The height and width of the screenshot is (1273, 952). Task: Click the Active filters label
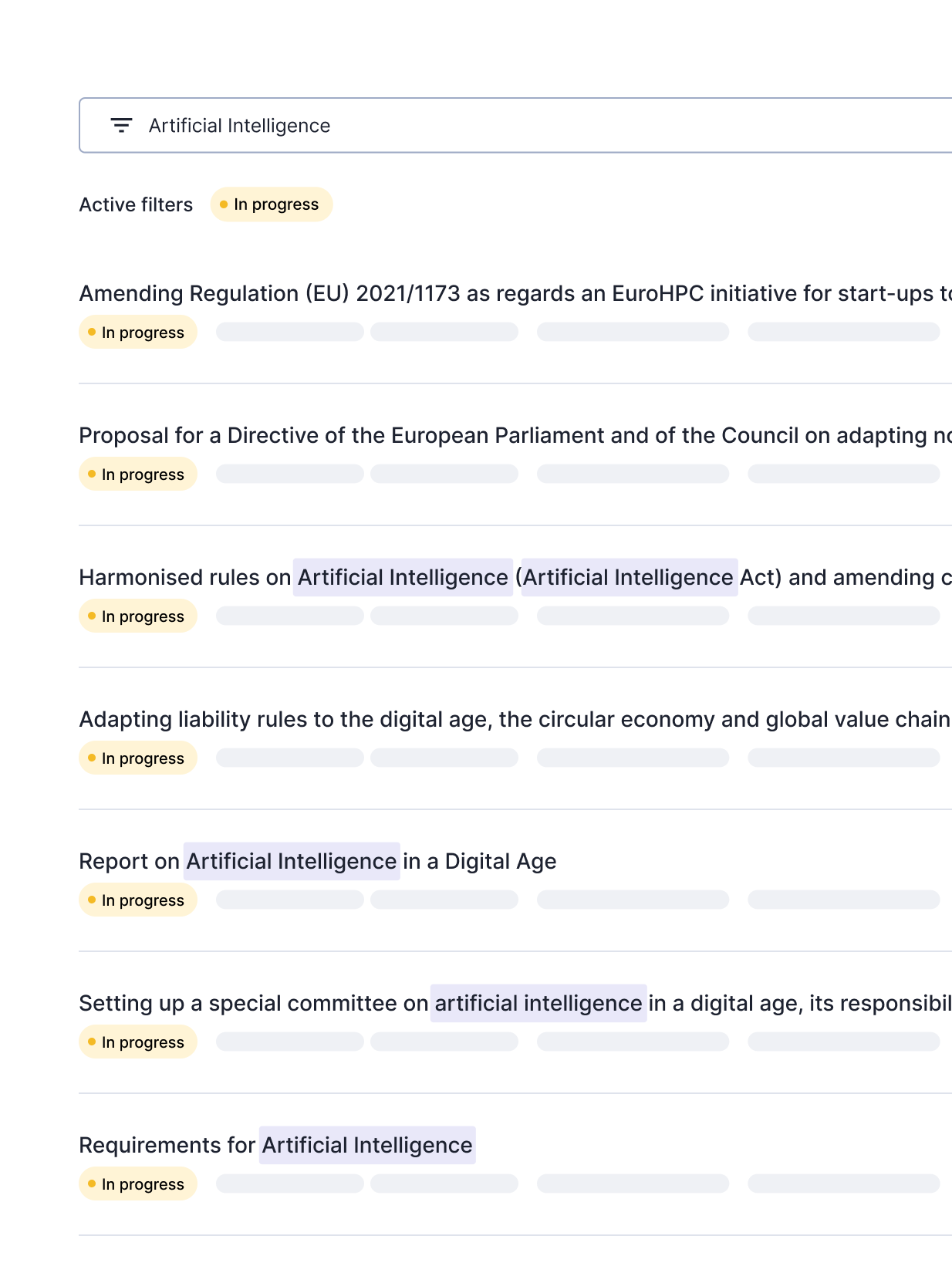coord(136,204)
